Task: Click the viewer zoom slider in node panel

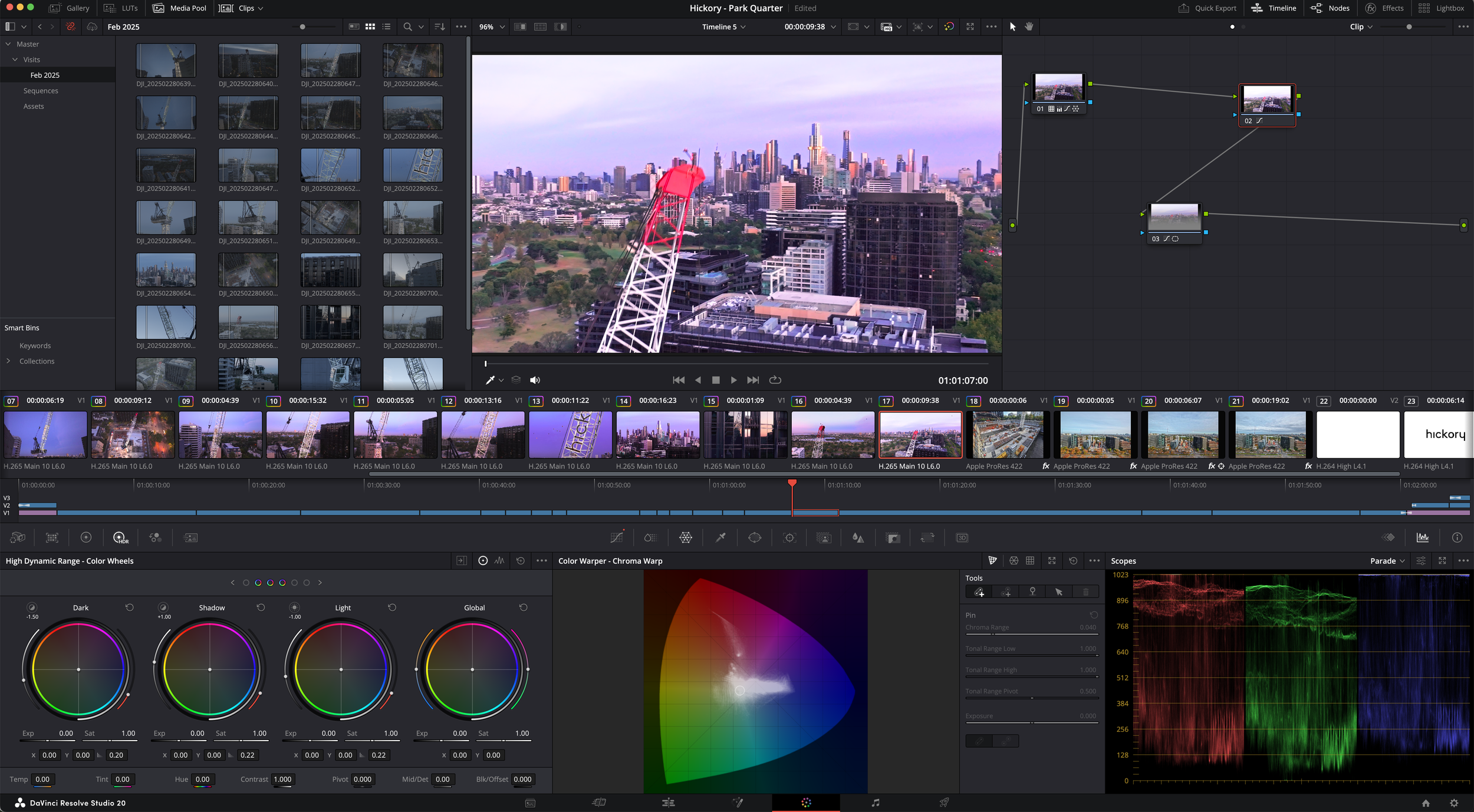Action: (x=1409, y=27)
